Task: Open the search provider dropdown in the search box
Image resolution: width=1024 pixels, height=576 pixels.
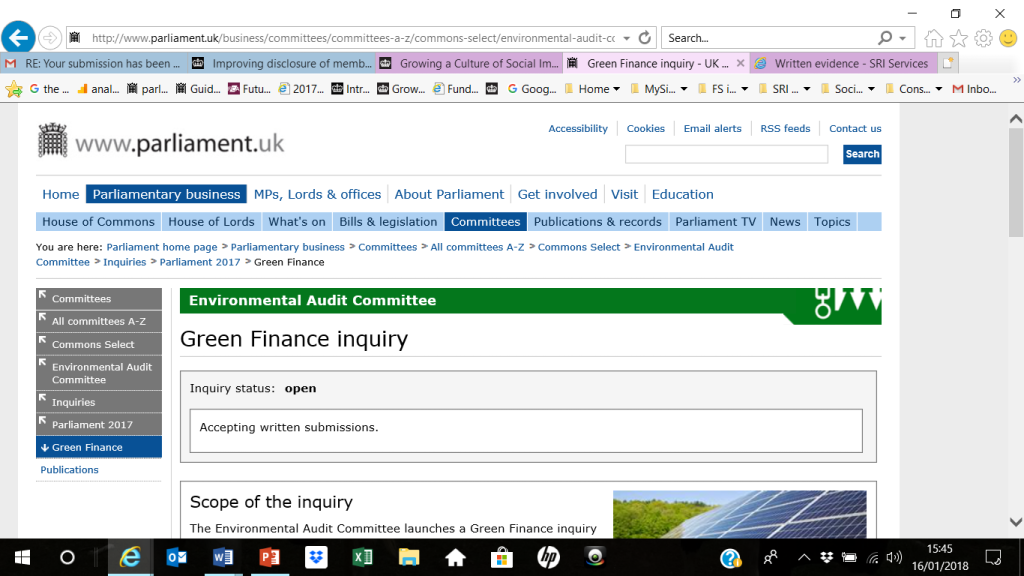Action: [x=902, y=37]
